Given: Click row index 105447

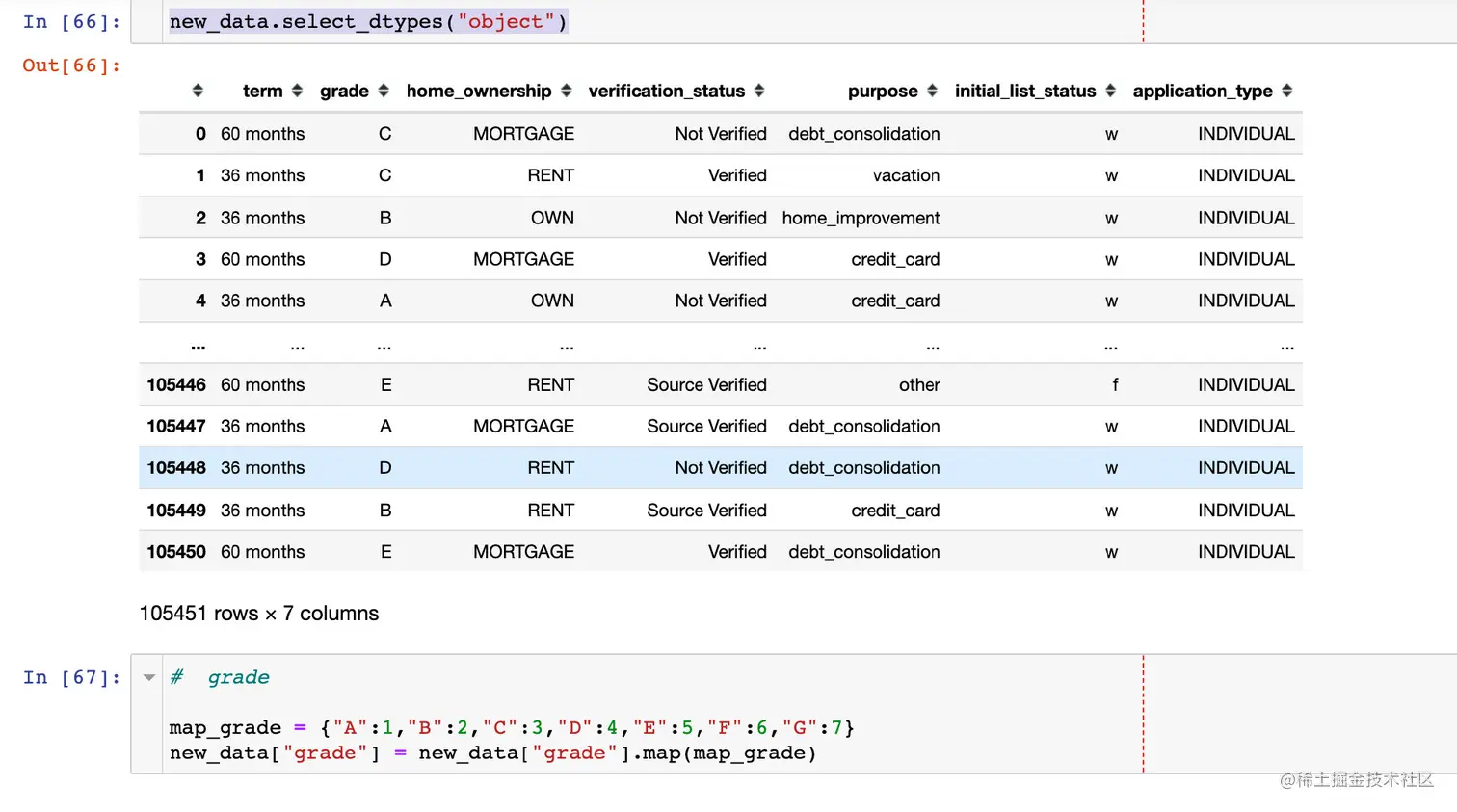Looking at the screenshot, I should coord(176,426).
